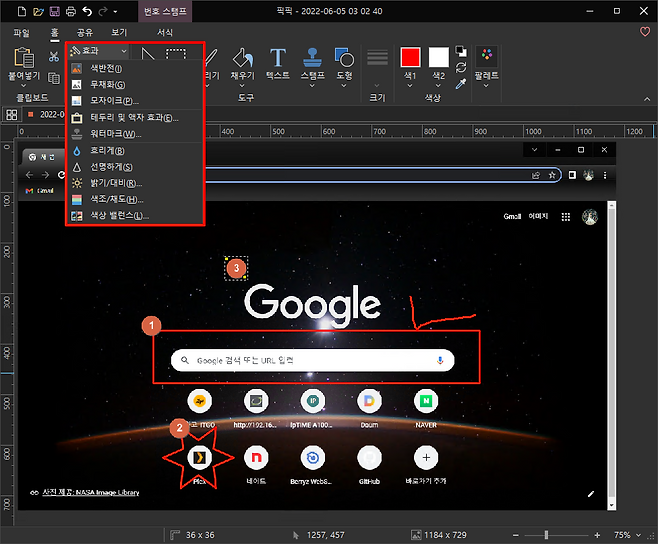Switch to the 보기 ribbon tab

(119, 32)
